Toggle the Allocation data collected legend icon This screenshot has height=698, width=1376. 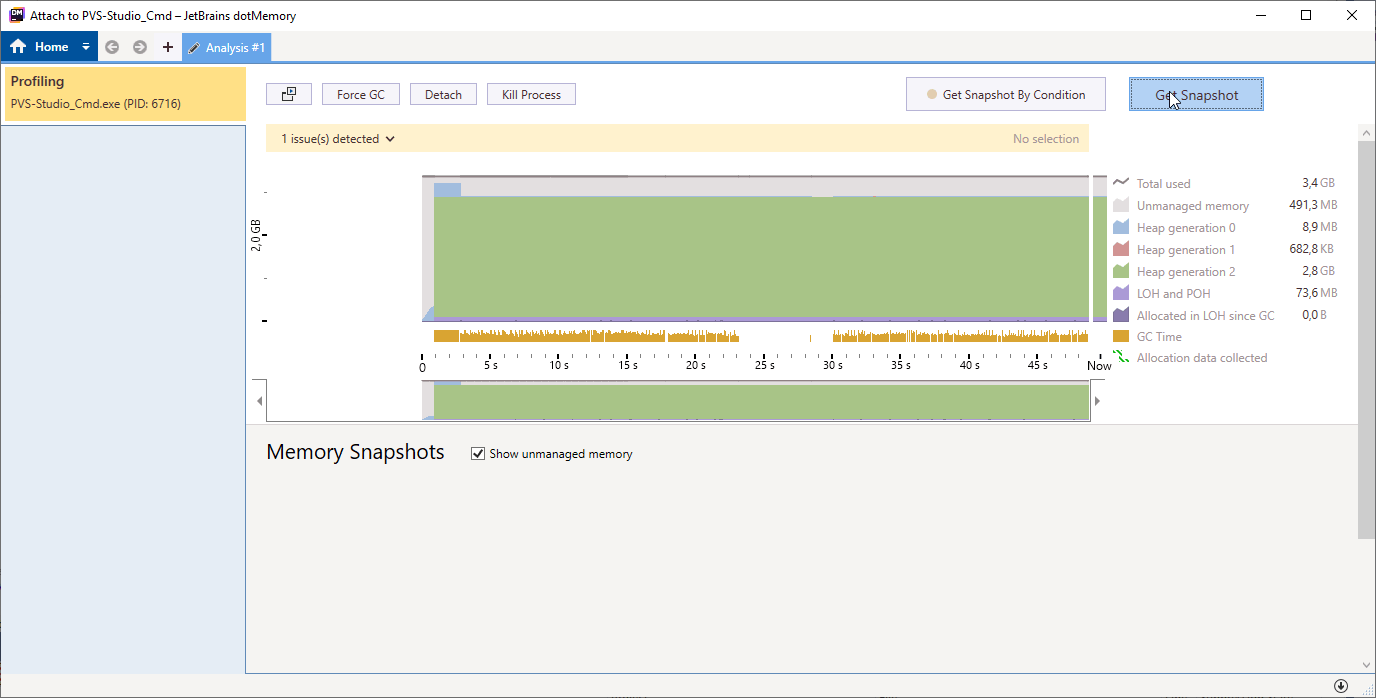(x=1121, y=357)
